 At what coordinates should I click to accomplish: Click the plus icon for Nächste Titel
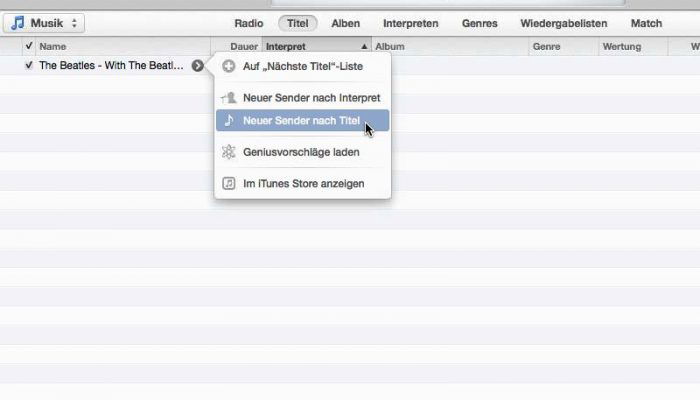pos(229,67)
